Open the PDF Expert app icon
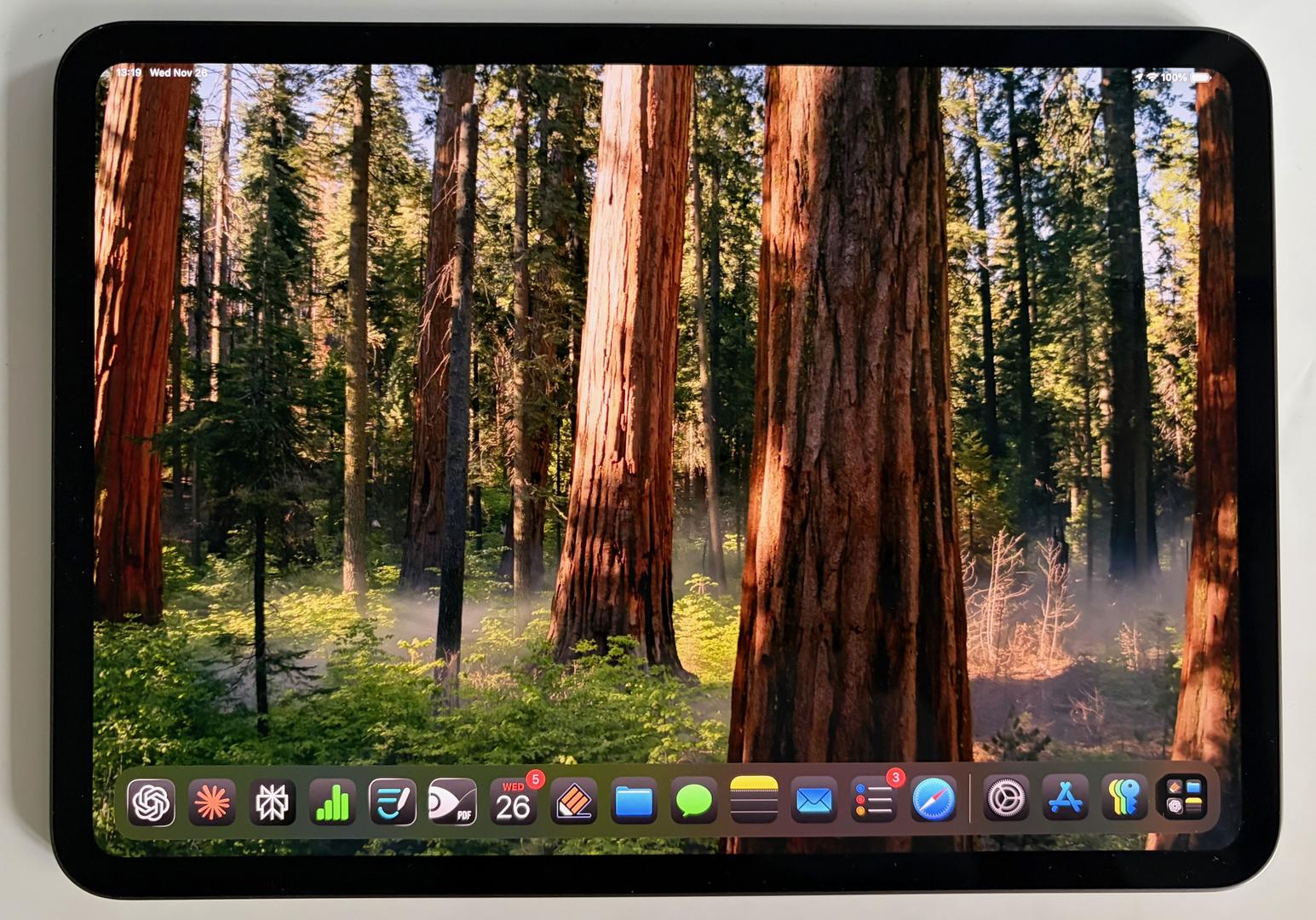This screenshot has height=920, width=1316. pyautogui.click(x=452, y=802)
